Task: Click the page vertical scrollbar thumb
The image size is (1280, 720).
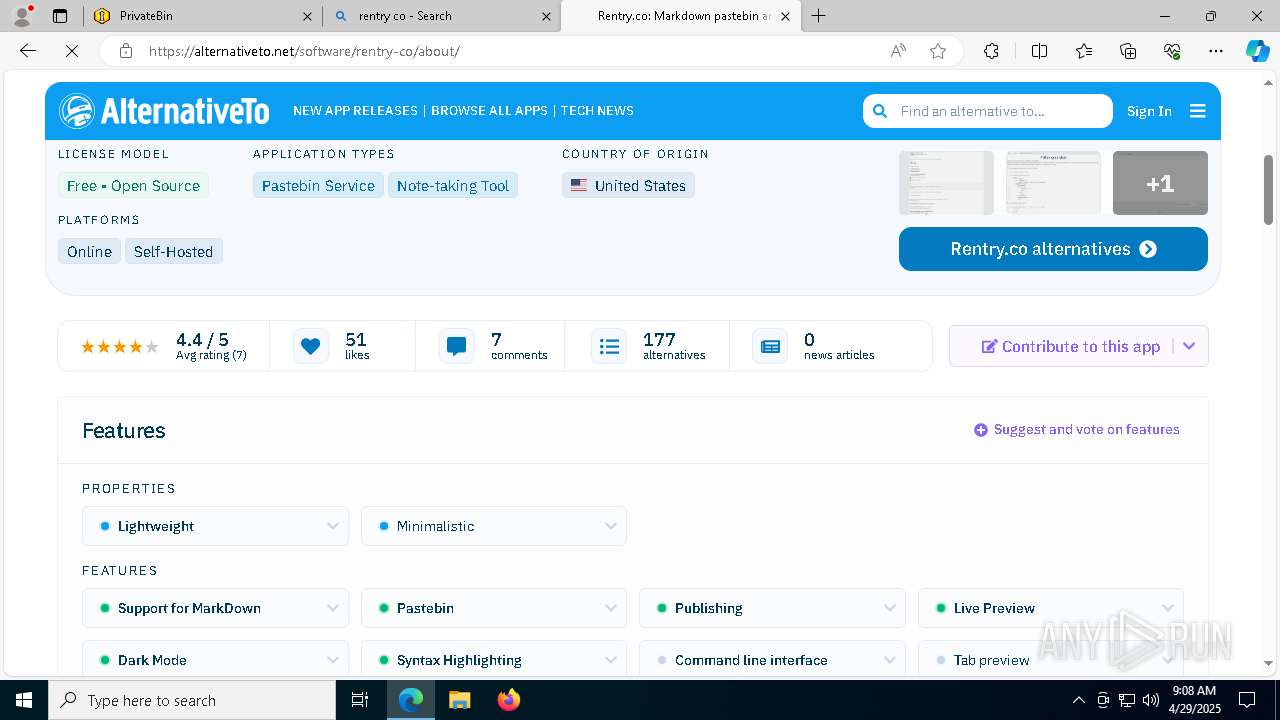Action: tap(1269, 189)
